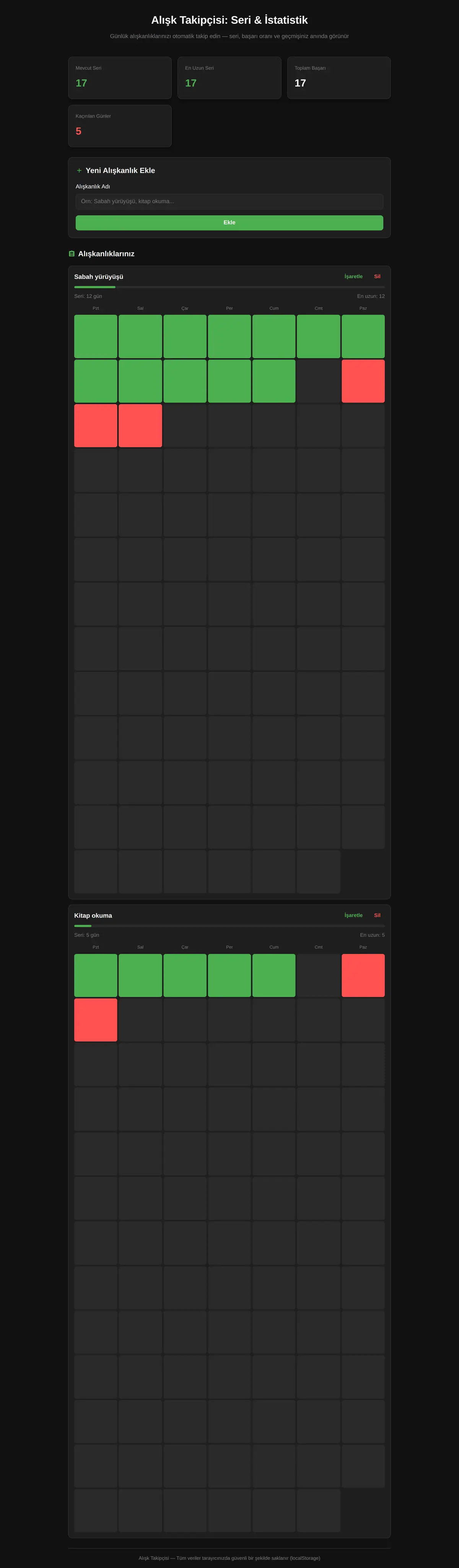This screenshot has width=459, height=1568.
Task: Select the green Cum cell in Kitap okuma
Action: click(x=273, y=975)
